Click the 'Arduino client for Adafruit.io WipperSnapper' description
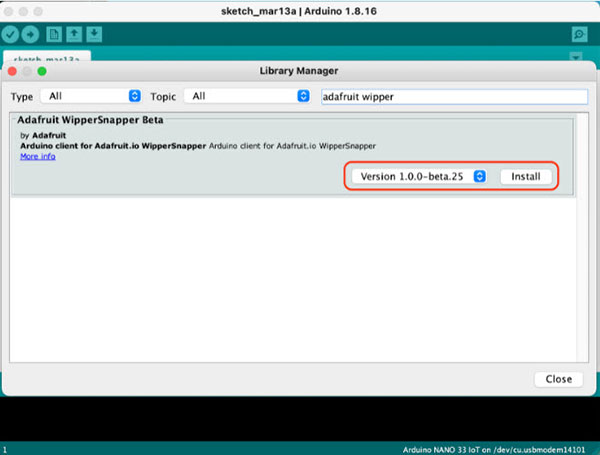The image size is (600, 455). [x=198, y=146]
